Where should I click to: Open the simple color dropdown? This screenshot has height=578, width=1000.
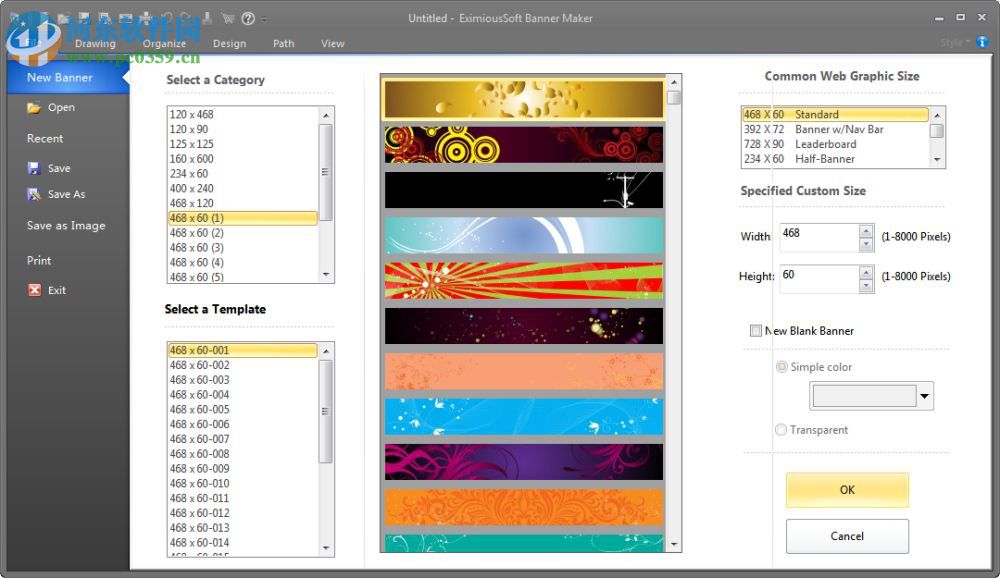click(925, 396)
